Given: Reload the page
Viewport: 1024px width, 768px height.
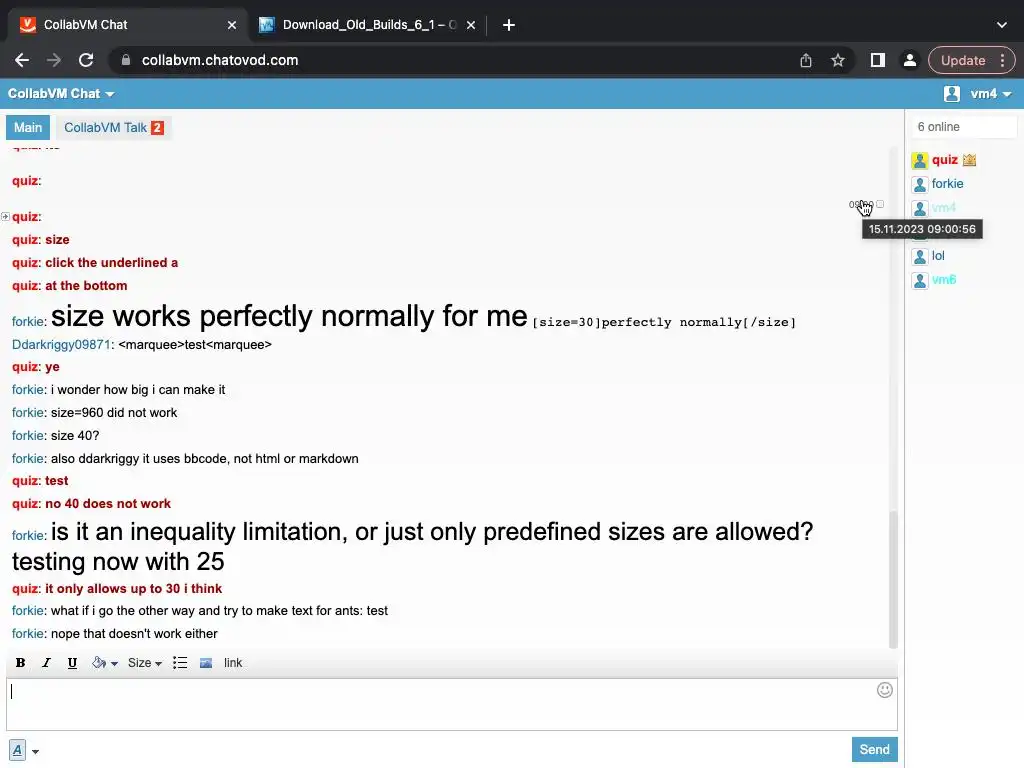Looking at the screenshot, I should tap(86, 60).
